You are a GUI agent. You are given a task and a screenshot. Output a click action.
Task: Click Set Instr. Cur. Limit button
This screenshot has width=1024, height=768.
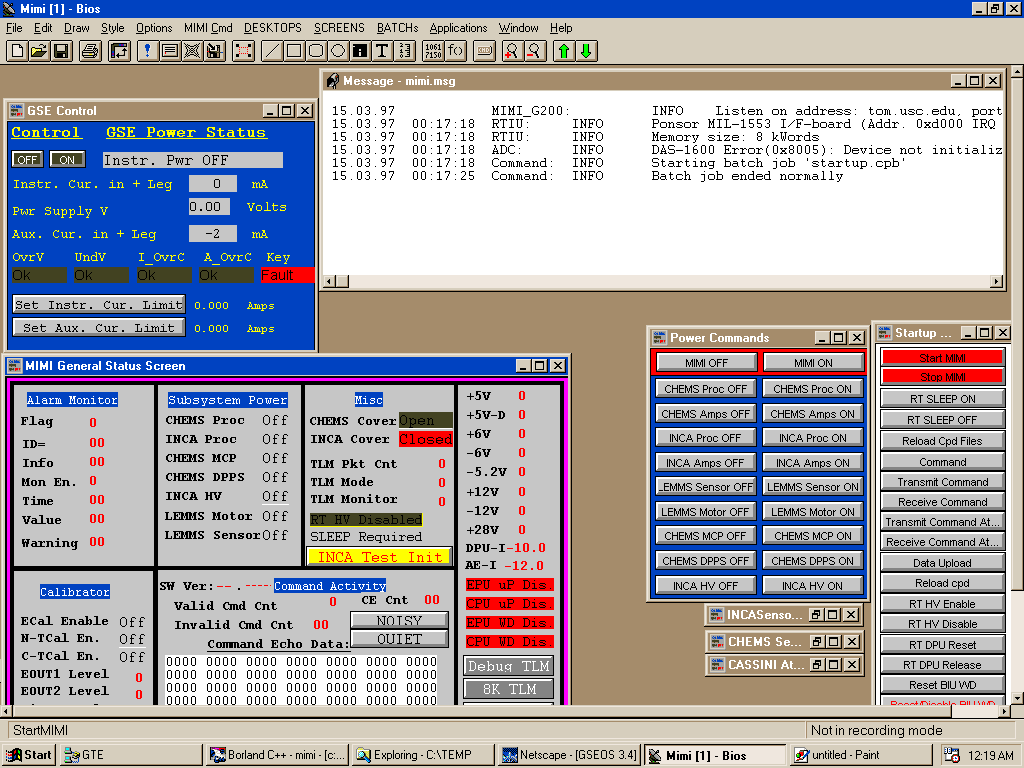(98, 305)
